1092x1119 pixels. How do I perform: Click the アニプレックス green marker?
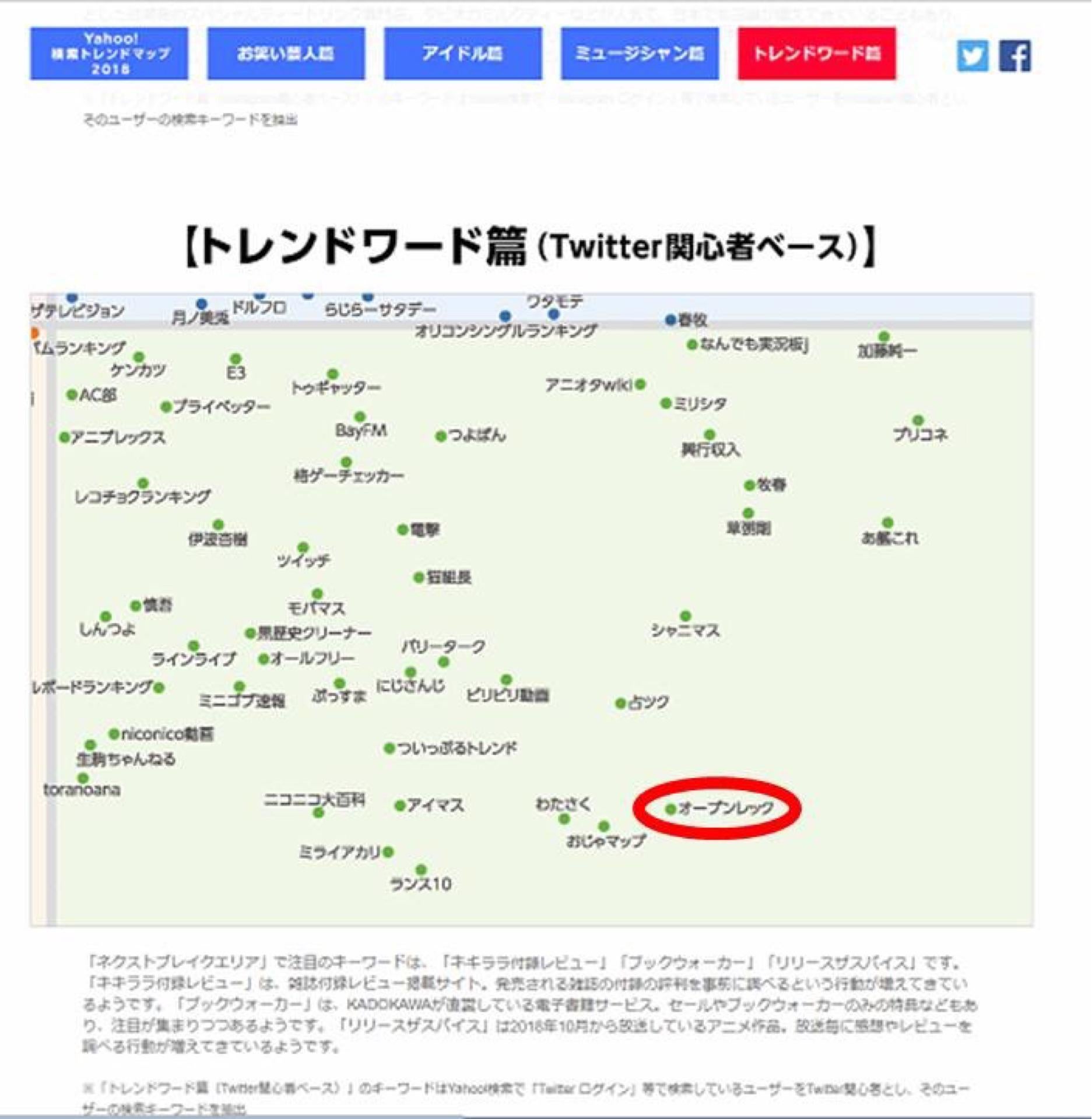[x=65, y=438]
